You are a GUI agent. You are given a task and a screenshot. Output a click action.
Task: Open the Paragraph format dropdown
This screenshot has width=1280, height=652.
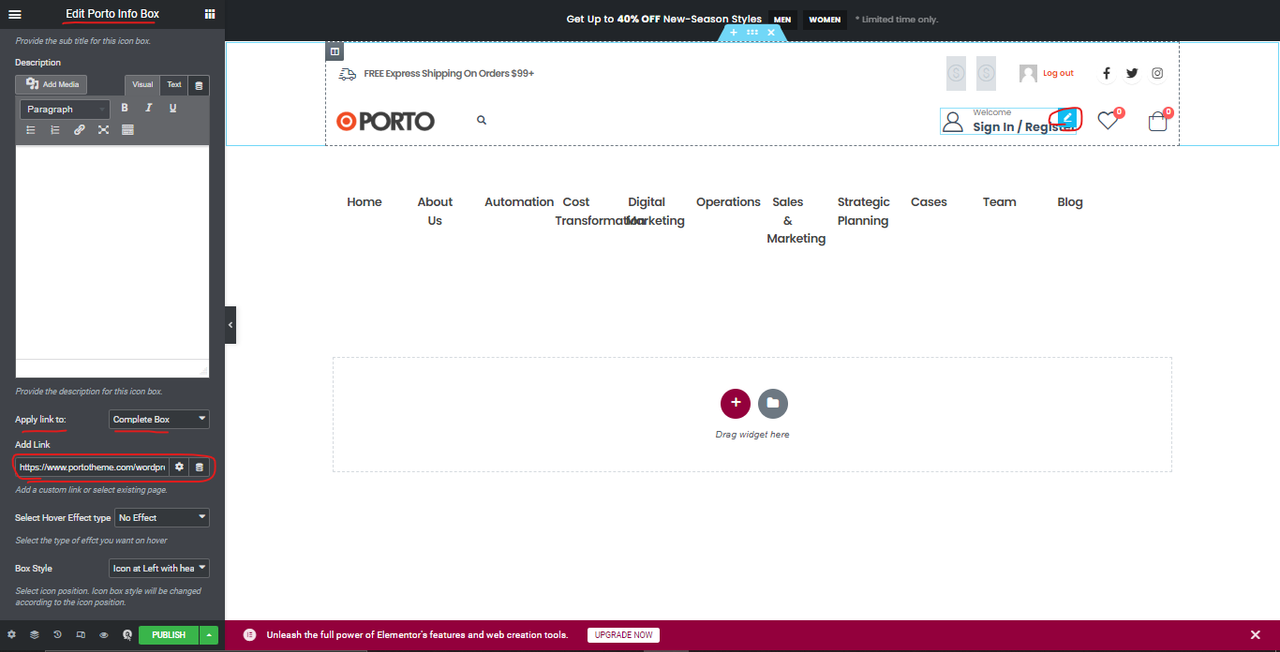pos(65,109)
